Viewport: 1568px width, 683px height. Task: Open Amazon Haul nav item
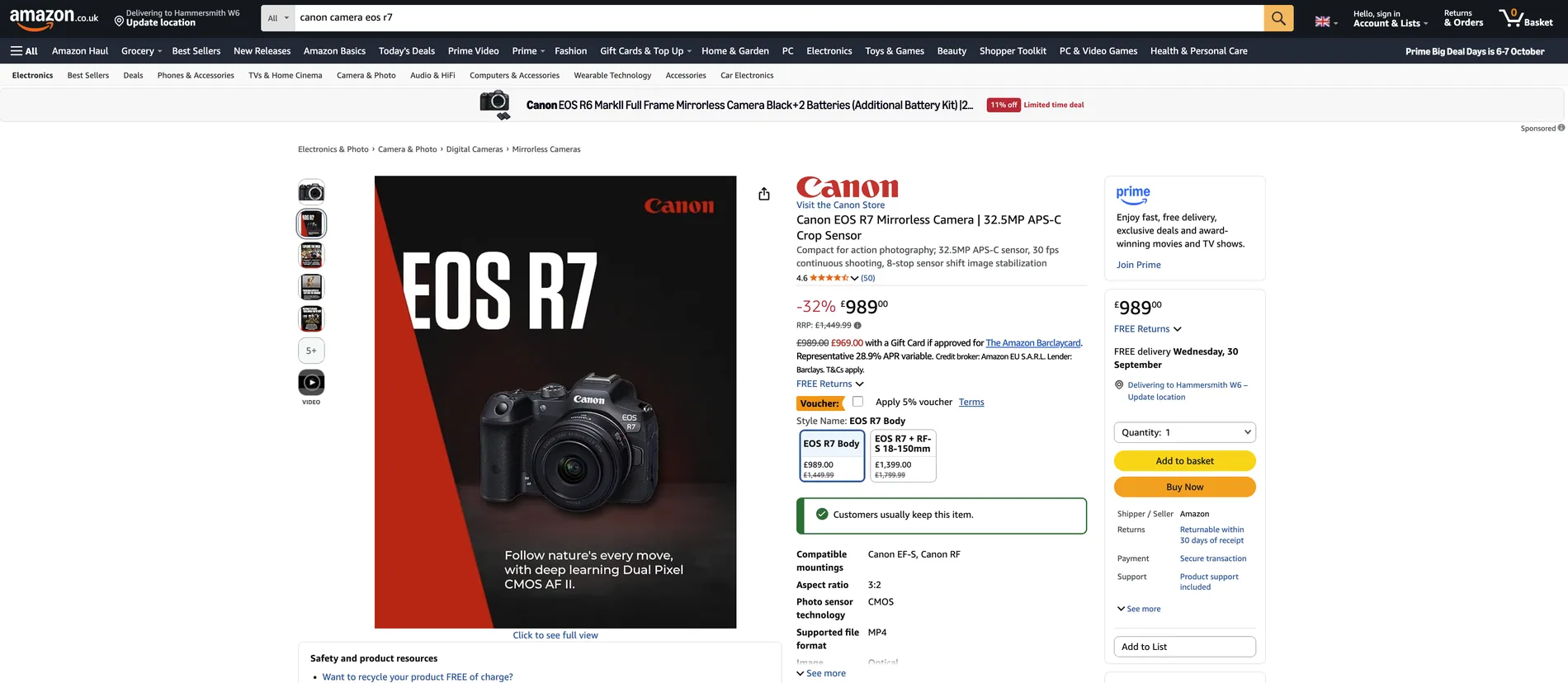80,51
